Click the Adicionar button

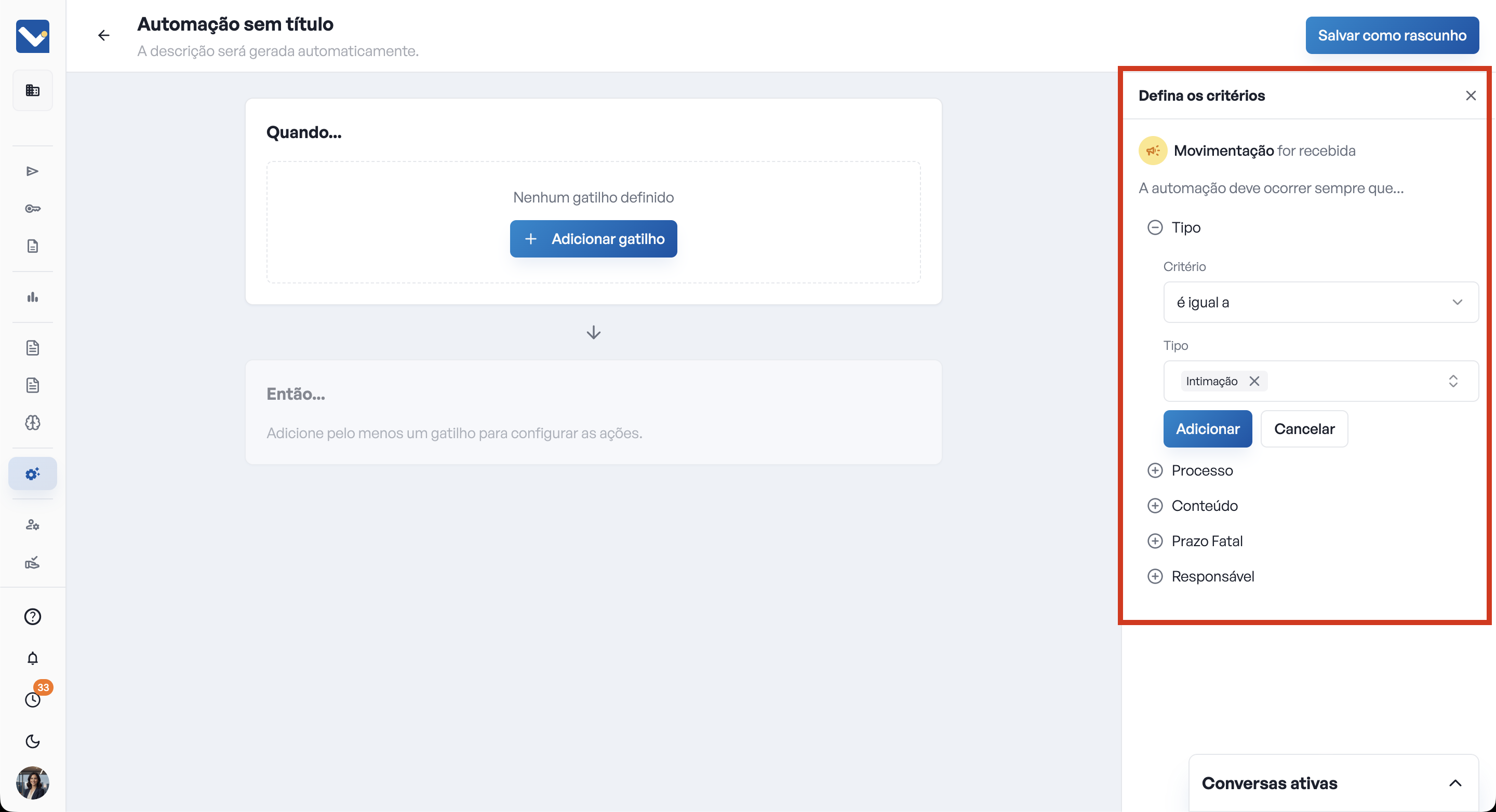1207,429
